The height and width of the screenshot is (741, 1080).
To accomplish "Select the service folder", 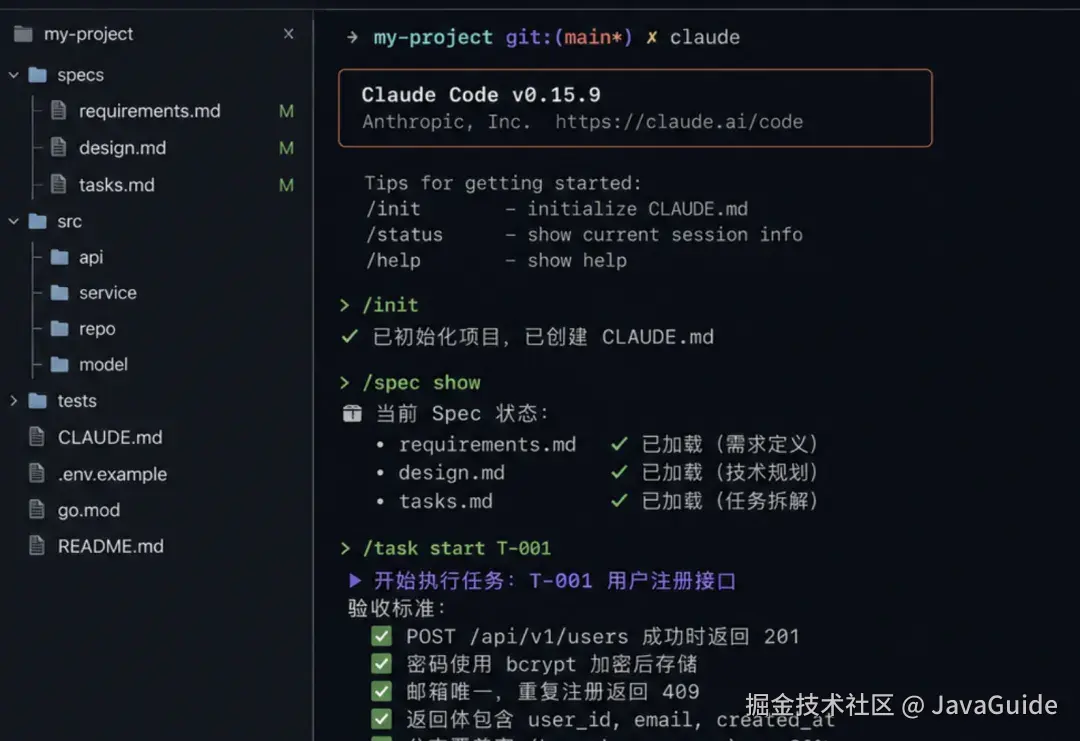I will coord(107,293).
